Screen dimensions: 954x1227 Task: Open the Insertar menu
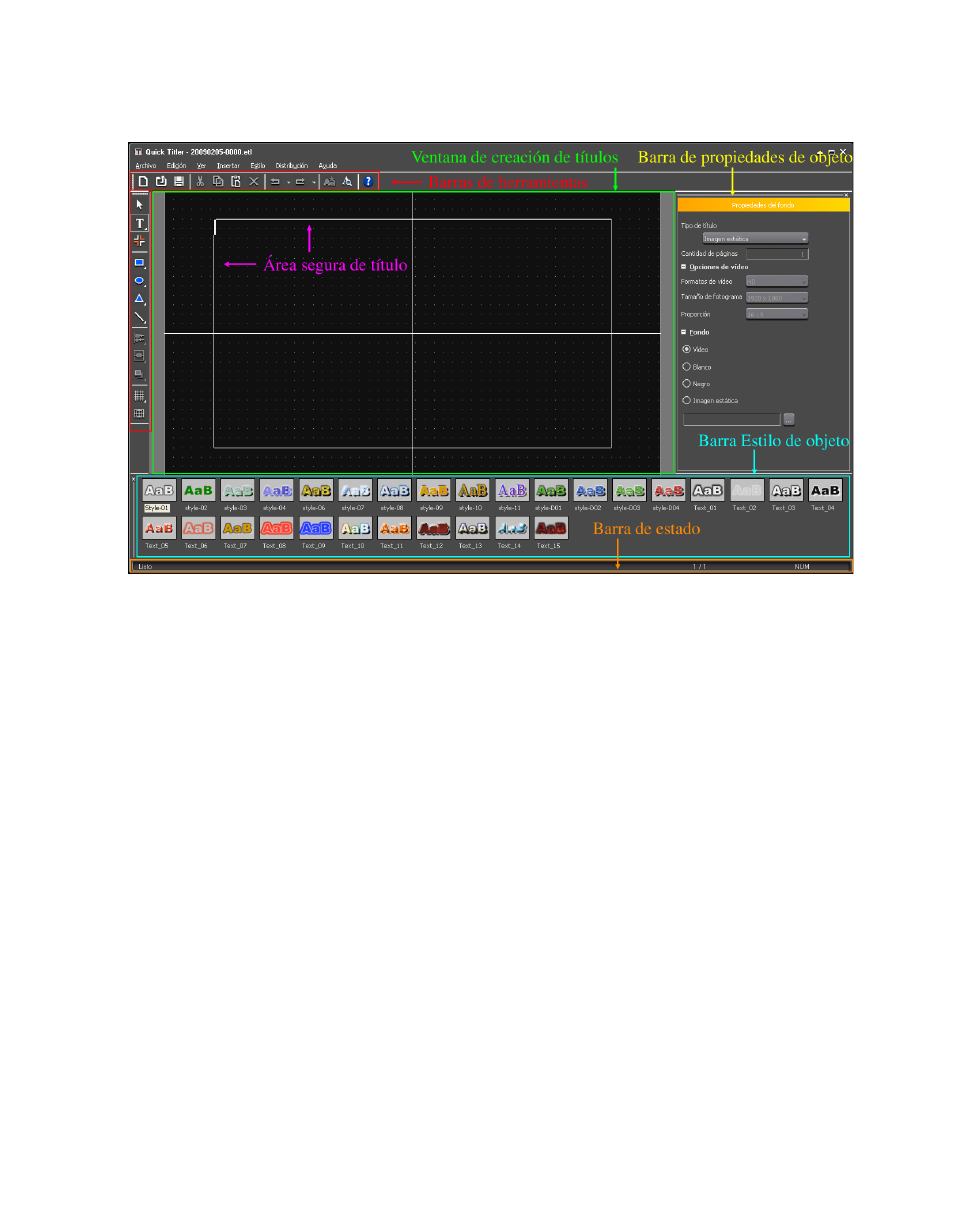point(228,165)
